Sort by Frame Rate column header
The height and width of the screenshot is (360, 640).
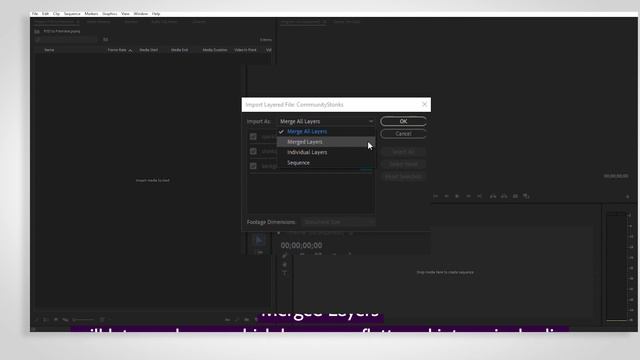[117, 50]
